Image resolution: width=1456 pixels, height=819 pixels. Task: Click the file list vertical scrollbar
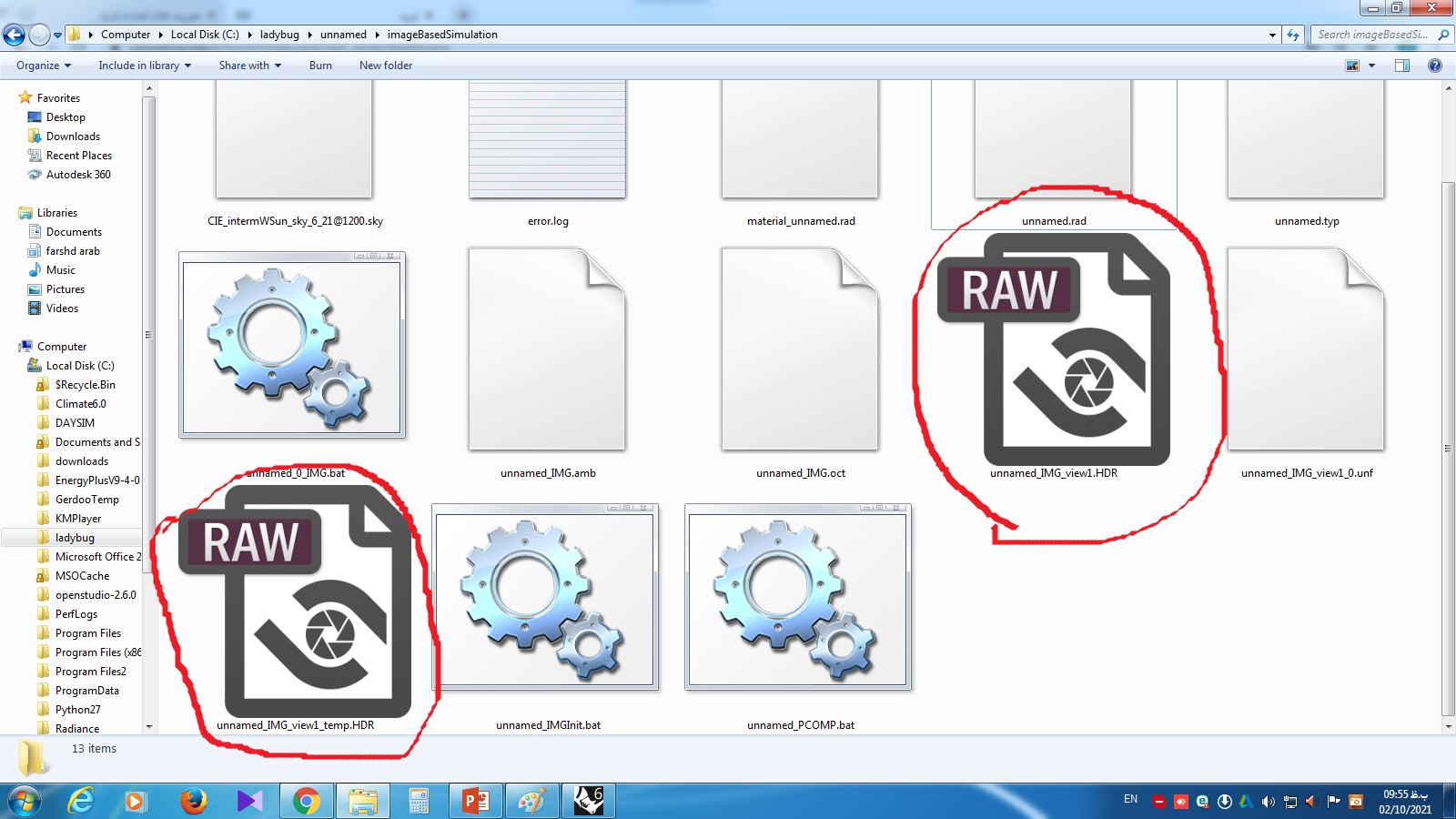click(x=1448, y=407)
